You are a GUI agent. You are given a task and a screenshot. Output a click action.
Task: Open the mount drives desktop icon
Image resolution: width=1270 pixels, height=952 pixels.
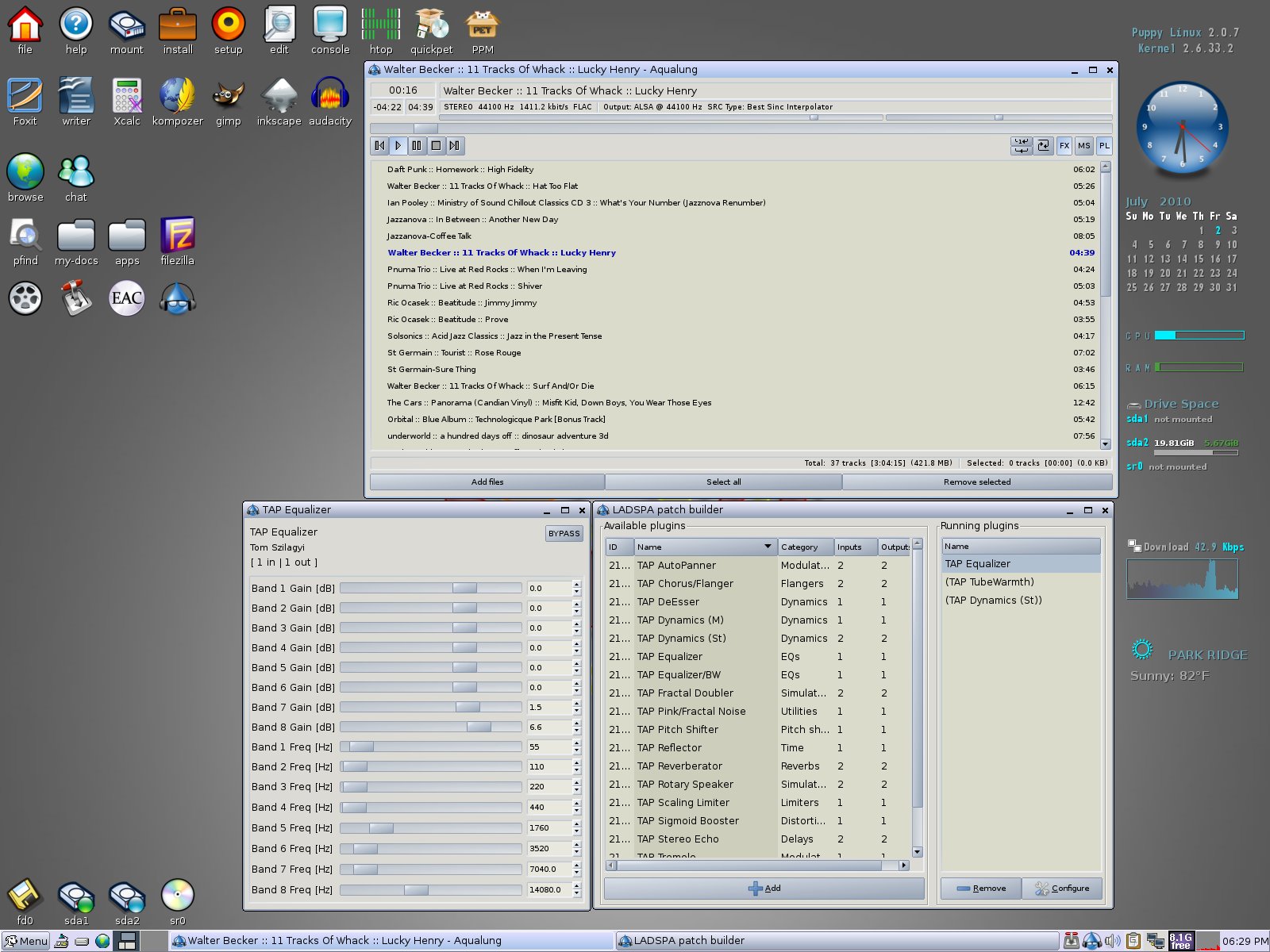tap(127, 31)
